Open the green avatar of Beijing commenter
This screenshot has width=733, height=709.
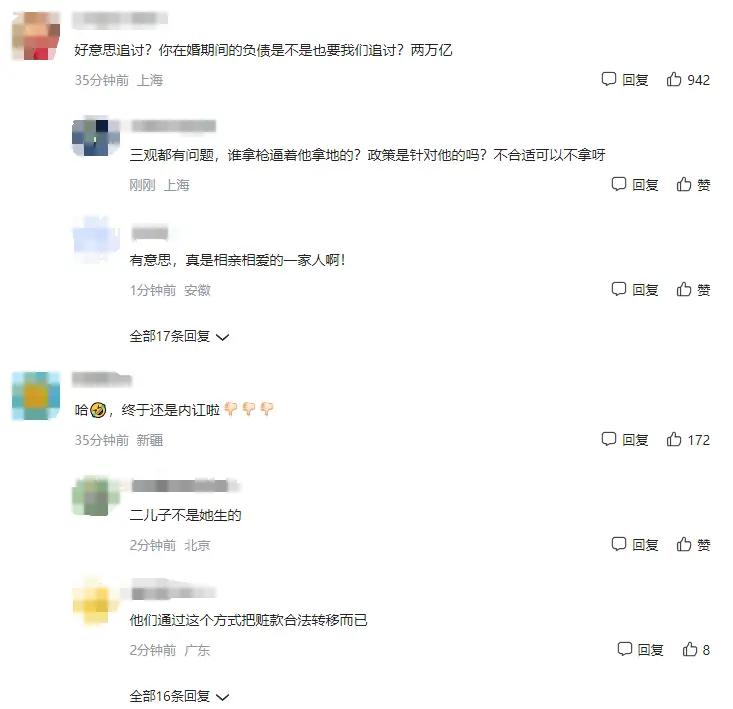[96, 495]
